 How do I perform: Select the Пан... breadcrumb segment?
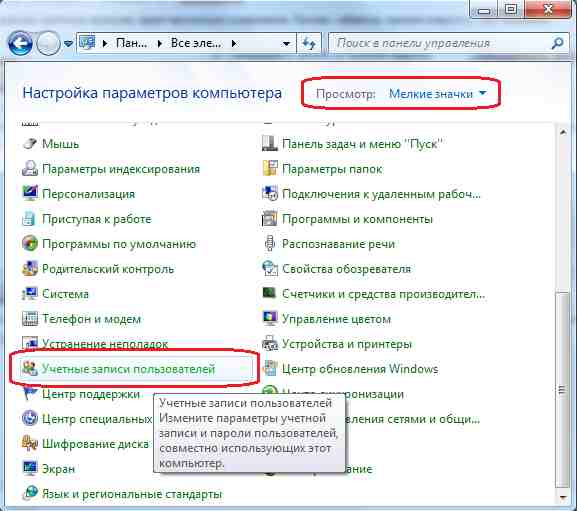131,43
